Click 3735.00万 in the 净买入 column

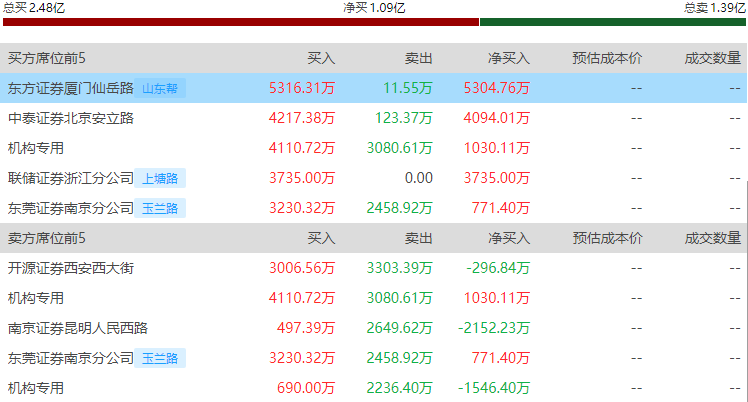coord(497,178)
